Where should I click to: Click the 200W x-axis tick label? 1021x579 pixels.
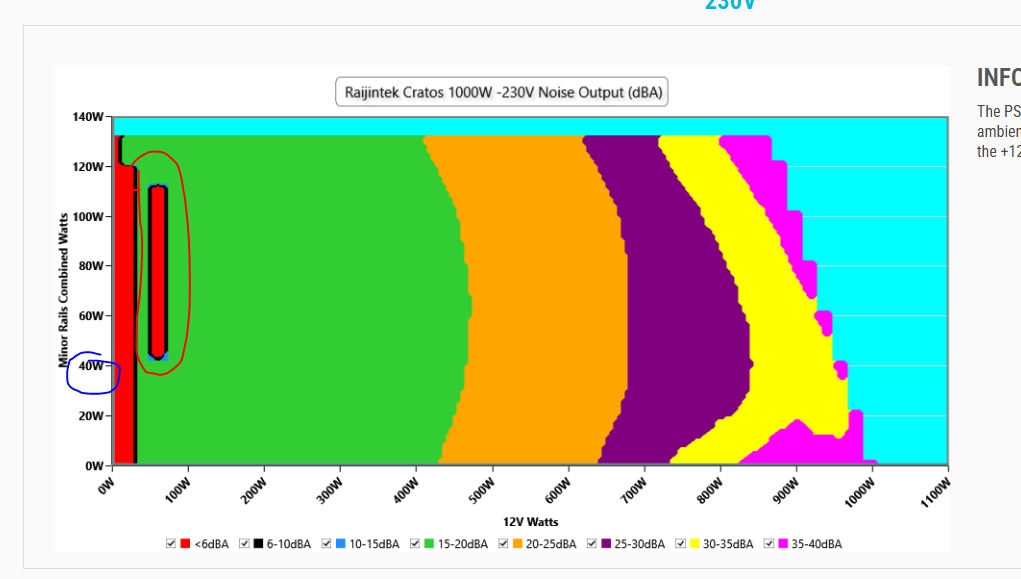click(253, 490)
